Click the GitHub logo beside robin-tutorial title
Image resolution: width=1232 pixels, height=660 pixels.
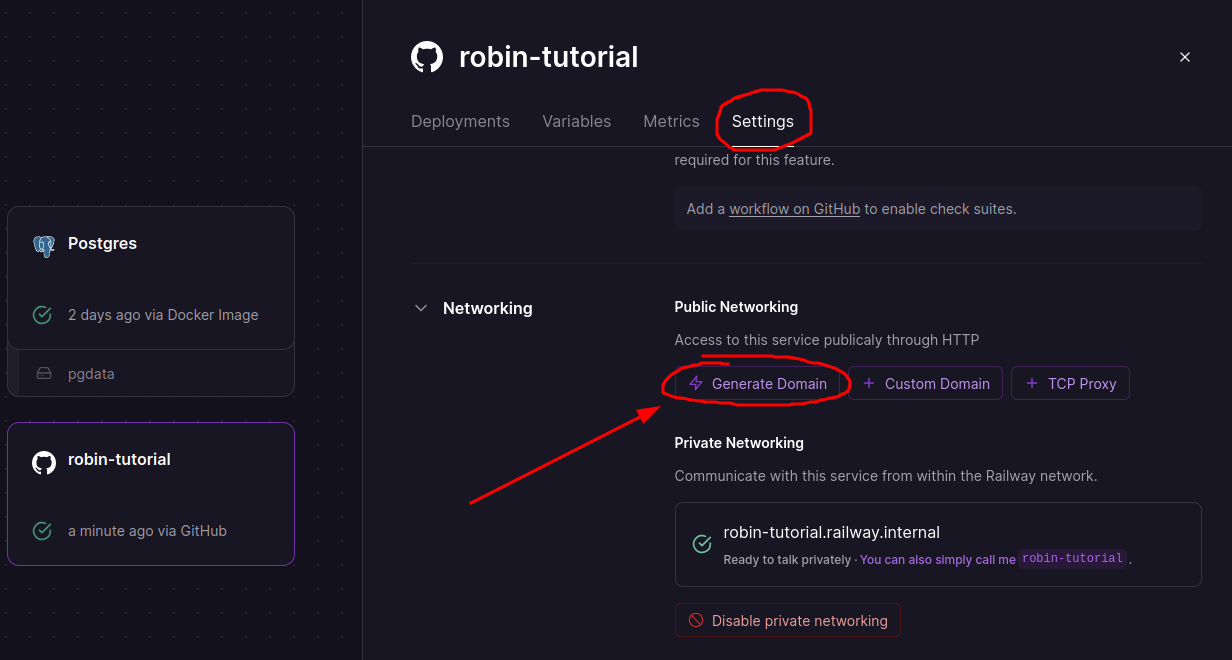[427, 57]
